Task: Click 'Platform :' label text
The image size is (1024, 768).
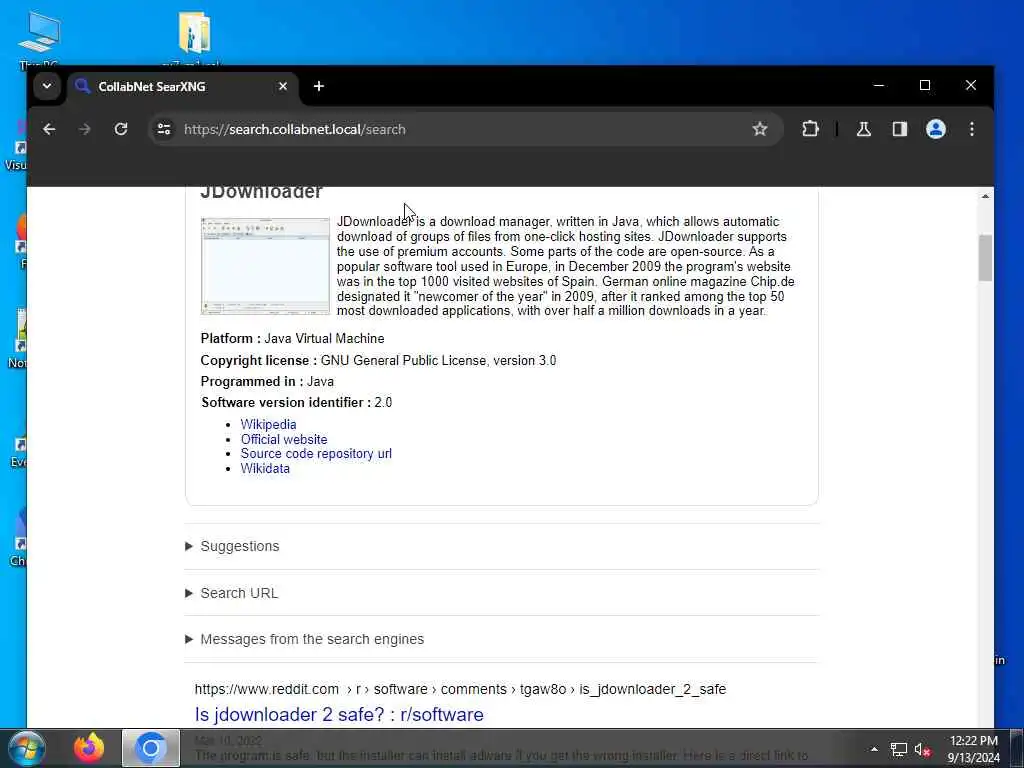Action: point(231,339)
